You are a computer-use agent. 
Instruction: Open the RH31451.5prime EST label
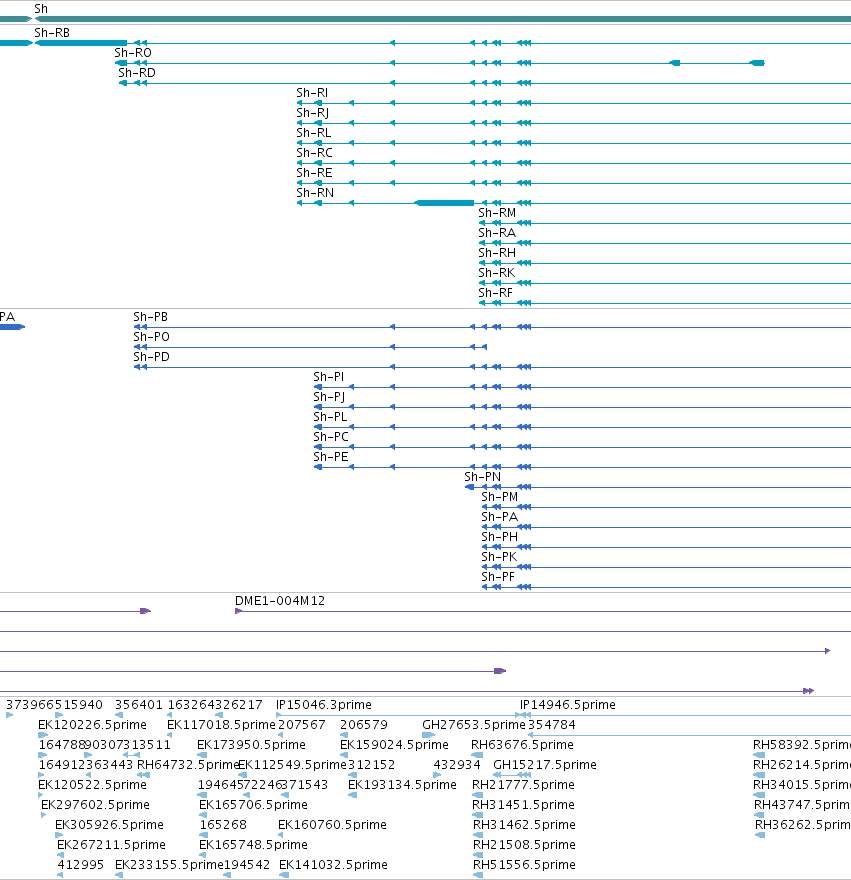523,805
